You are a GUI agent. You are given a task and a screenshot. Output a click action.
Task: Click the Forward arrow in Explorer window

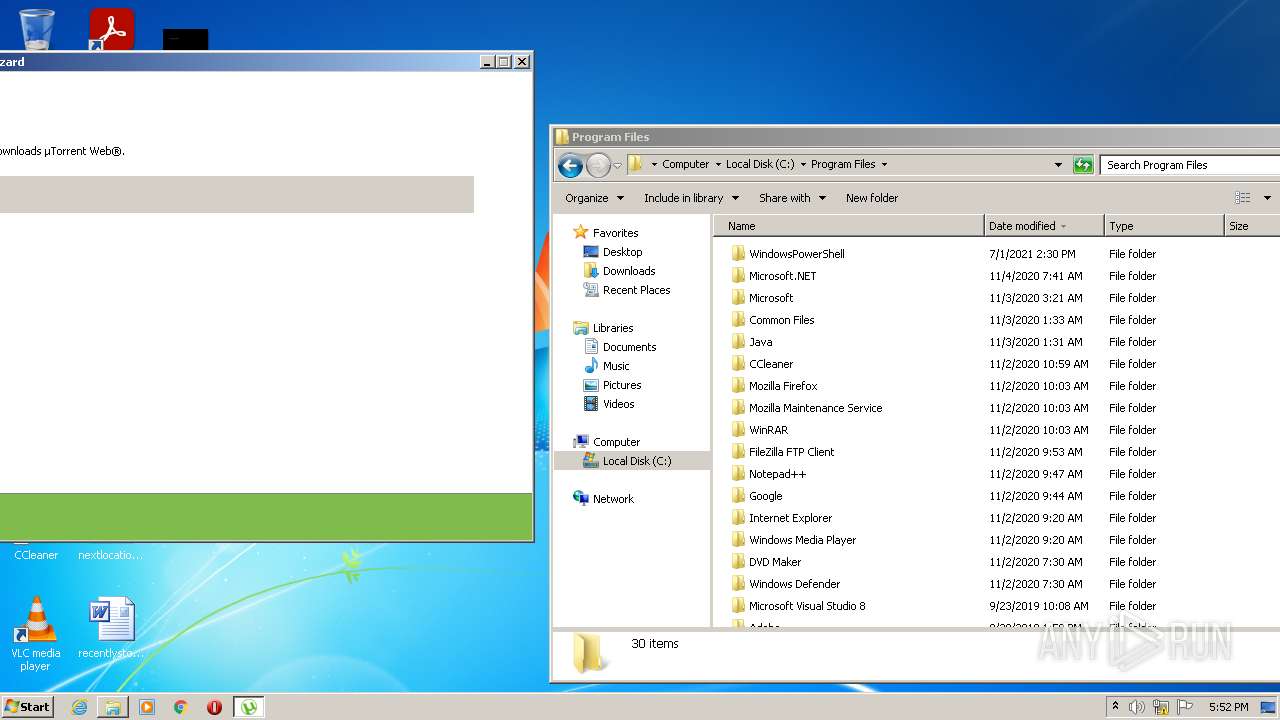598,165
